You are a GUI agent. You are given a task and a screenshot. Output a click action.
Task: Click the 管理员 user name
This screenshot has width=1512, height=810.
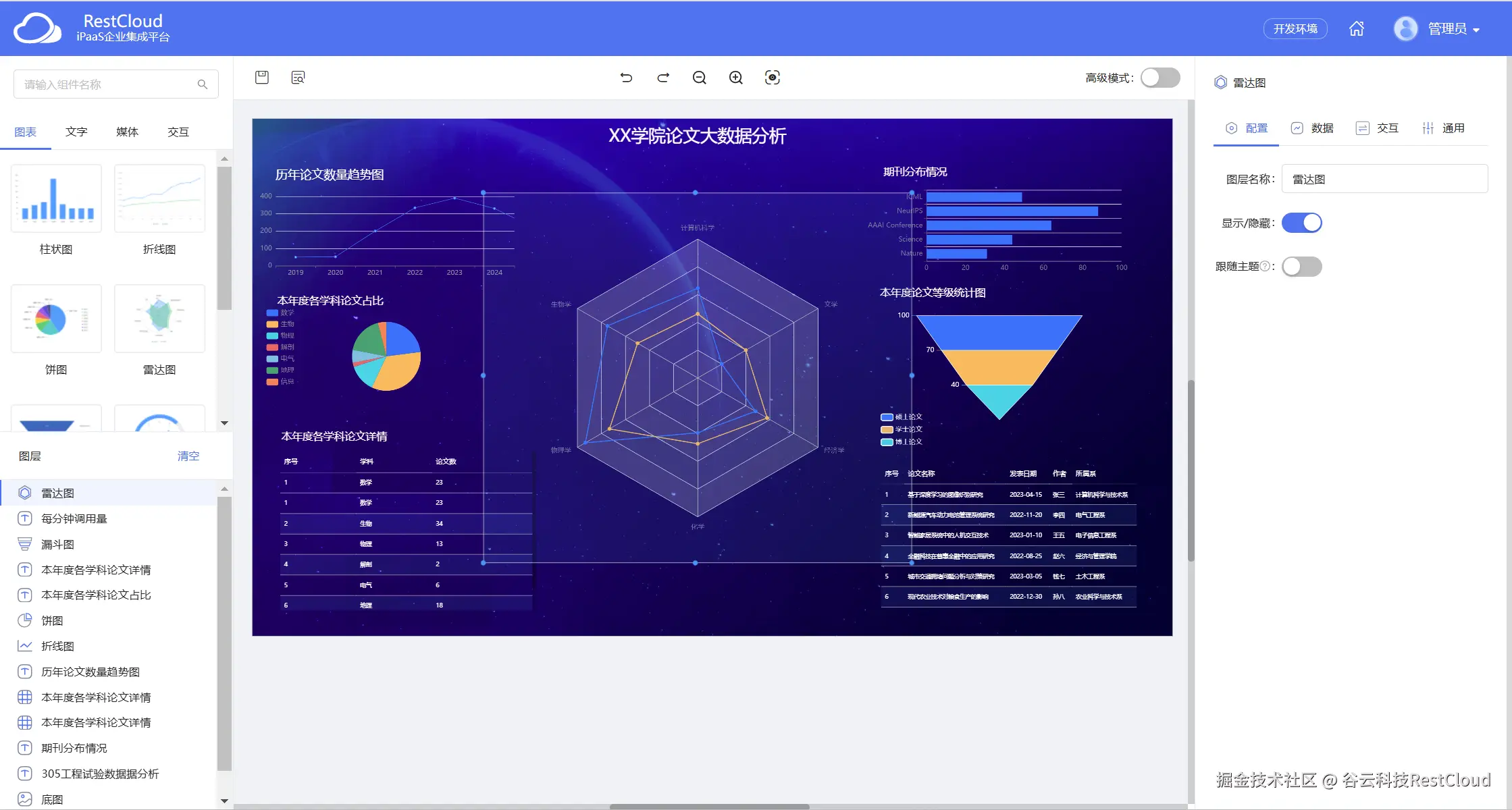1447,28
